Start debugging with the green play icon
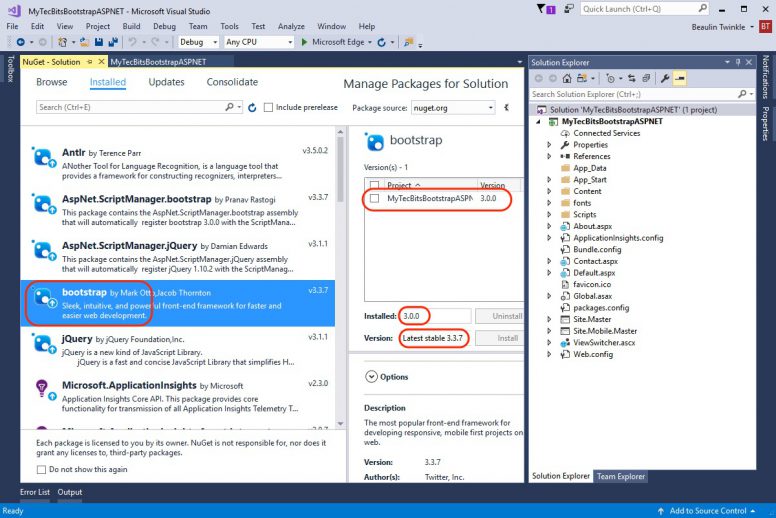Screen dimensions: 776x518 click(x=304, y=42)
